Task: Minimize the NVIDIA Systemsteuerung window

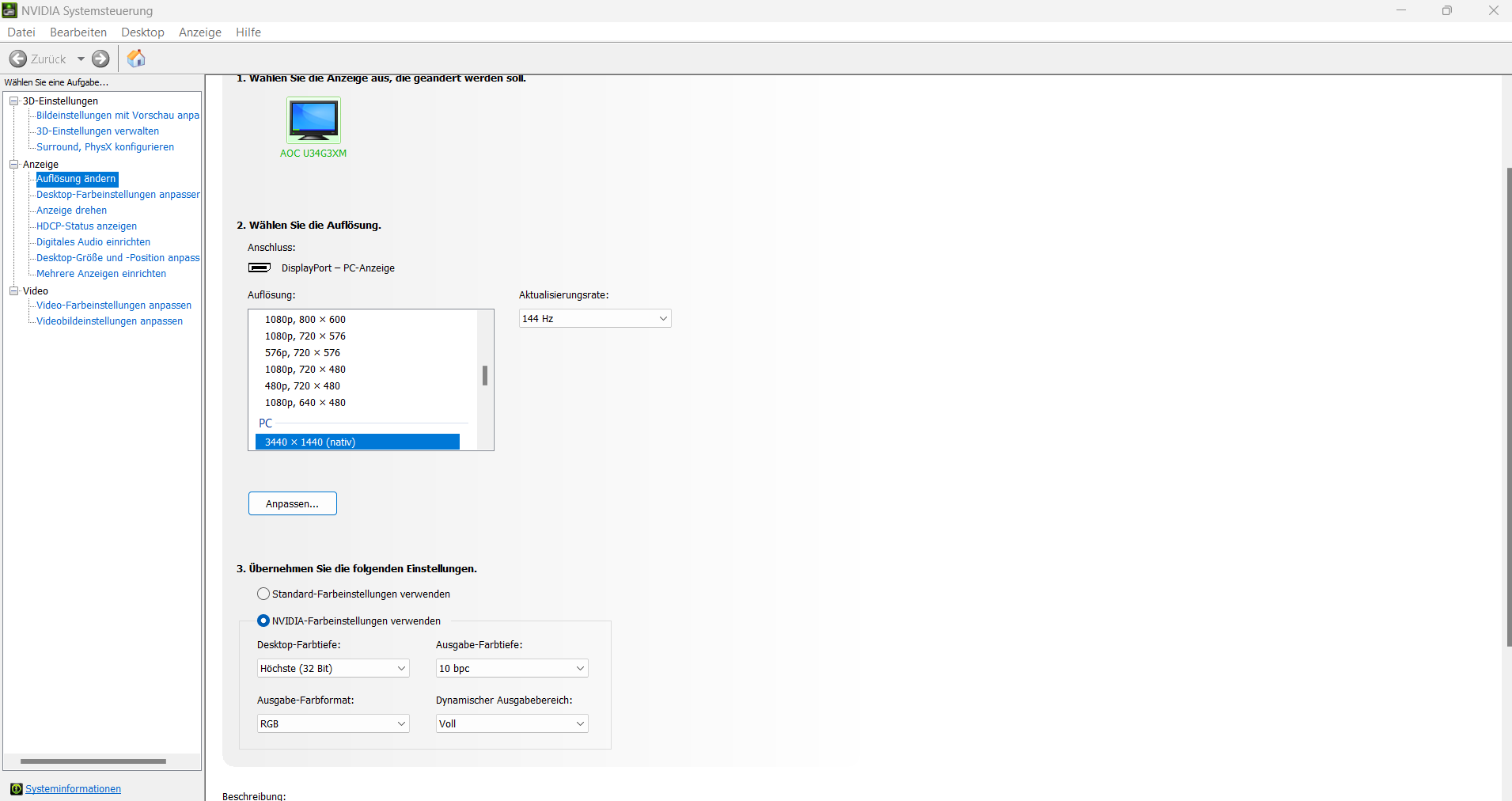Action: pyautogui.click(x=1401, y=10)
